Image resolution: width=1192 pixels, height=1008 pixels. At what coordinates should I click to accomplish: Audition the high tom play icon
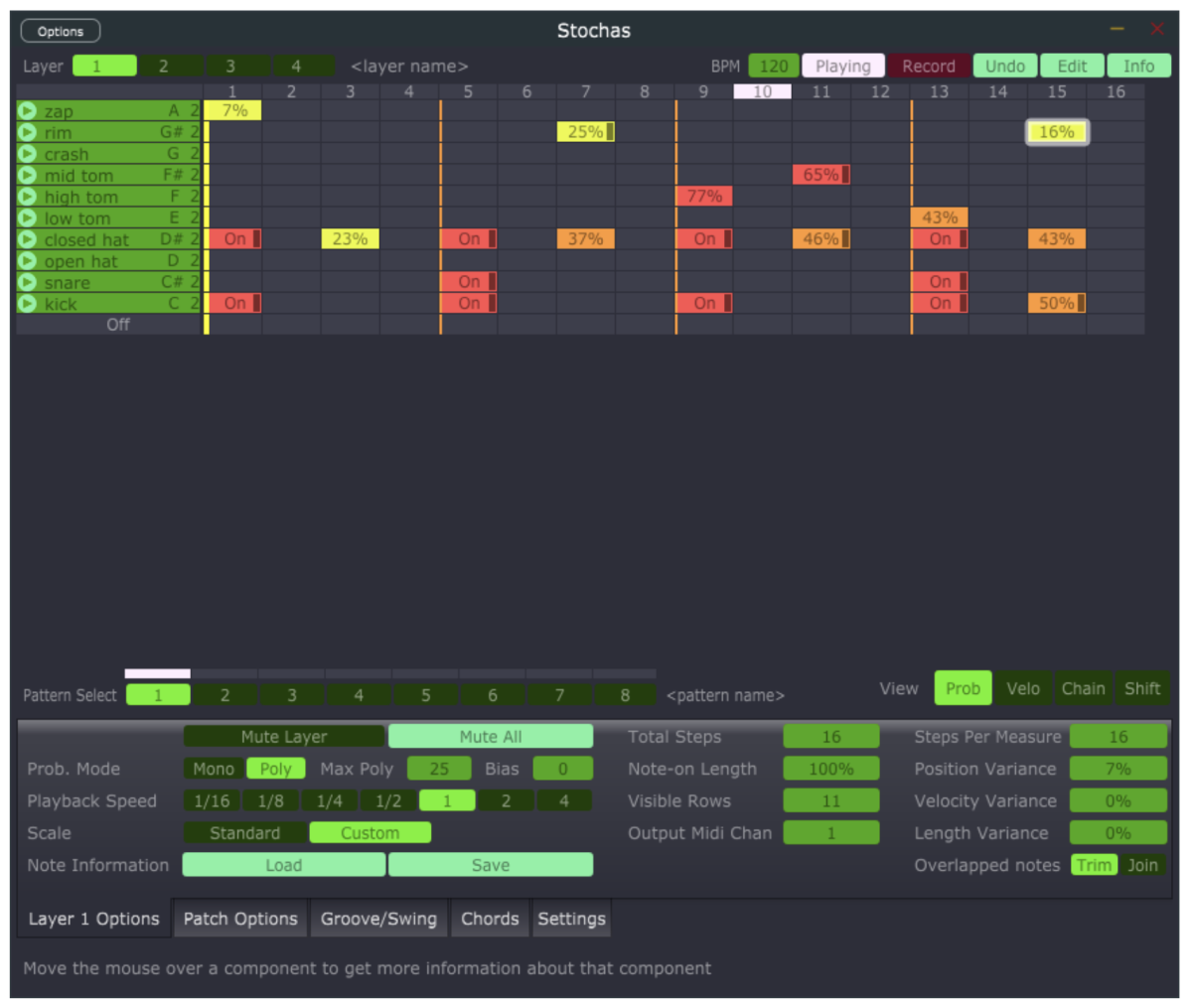(x=27, y=197)
